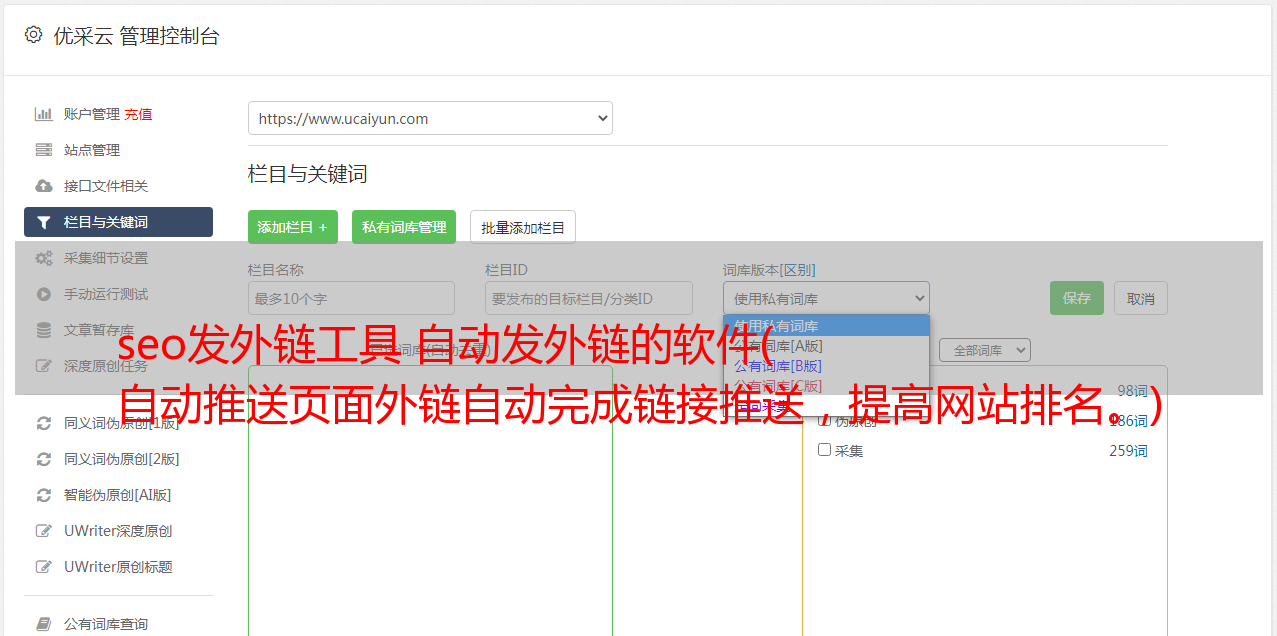Viewport: 1277px width, 636px height.
Task: Click the 栏目与关键词 page heading
Action: 308,174
